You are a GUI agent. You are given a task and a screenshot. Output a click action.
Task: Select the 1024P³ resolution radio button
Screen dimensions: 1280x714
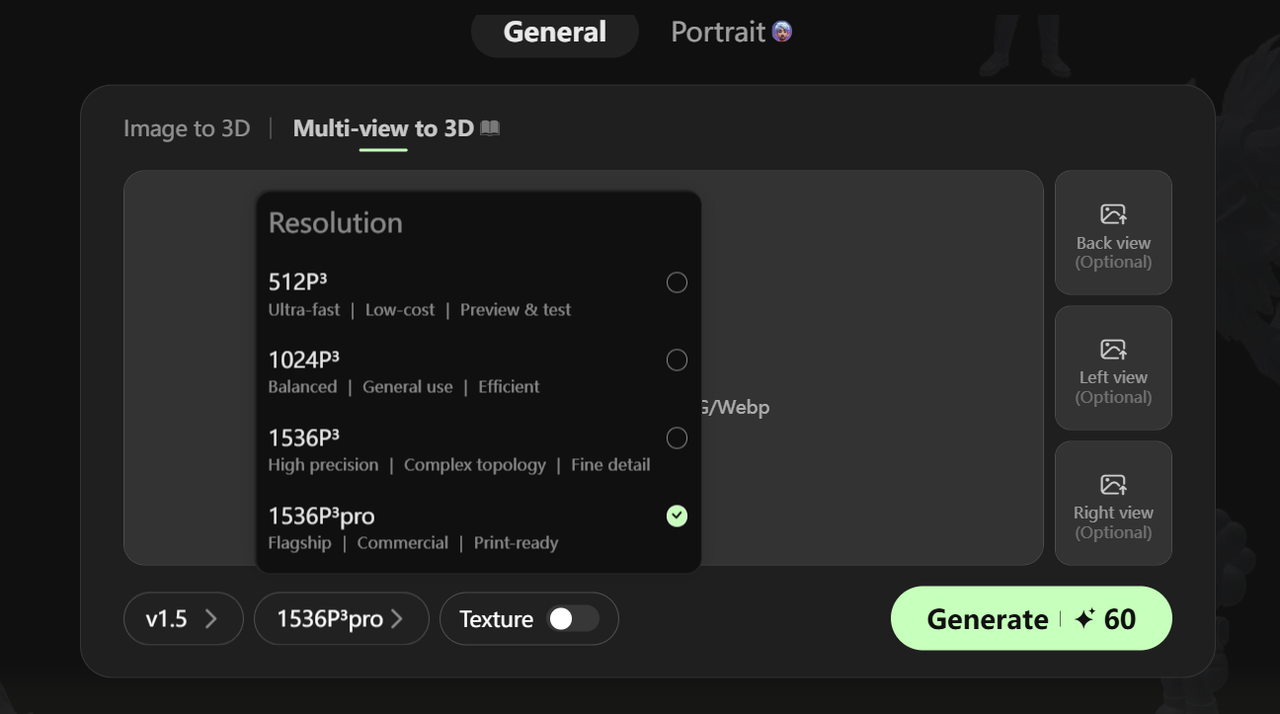pos(677,360)
